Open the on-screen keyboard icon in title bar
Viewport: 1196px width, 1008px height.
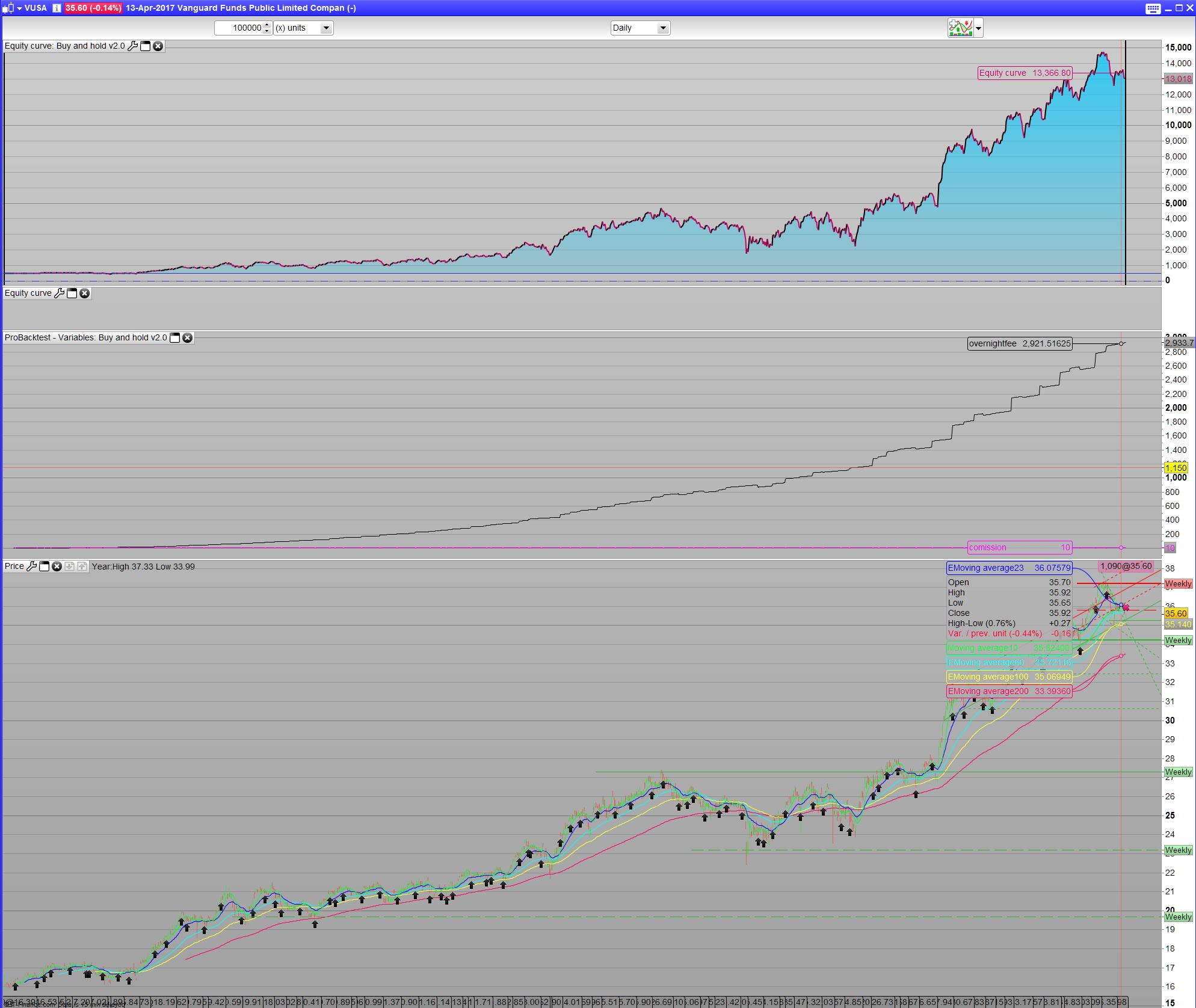tap(1153, 8)
